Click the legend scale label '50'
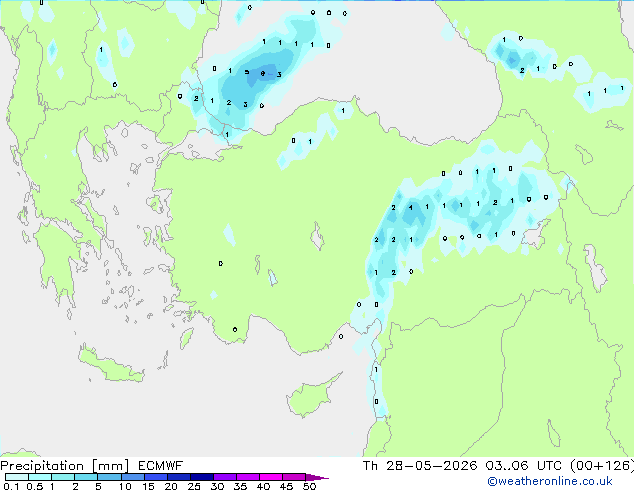This screenshot has height=490, width=634. tap(309, 486)
